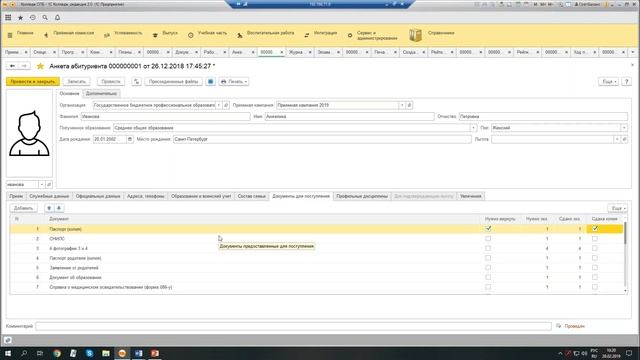The width and height of the screenshot is (640, 360).
Task: Open the Льгота record link icon
Action: point(624,139)
